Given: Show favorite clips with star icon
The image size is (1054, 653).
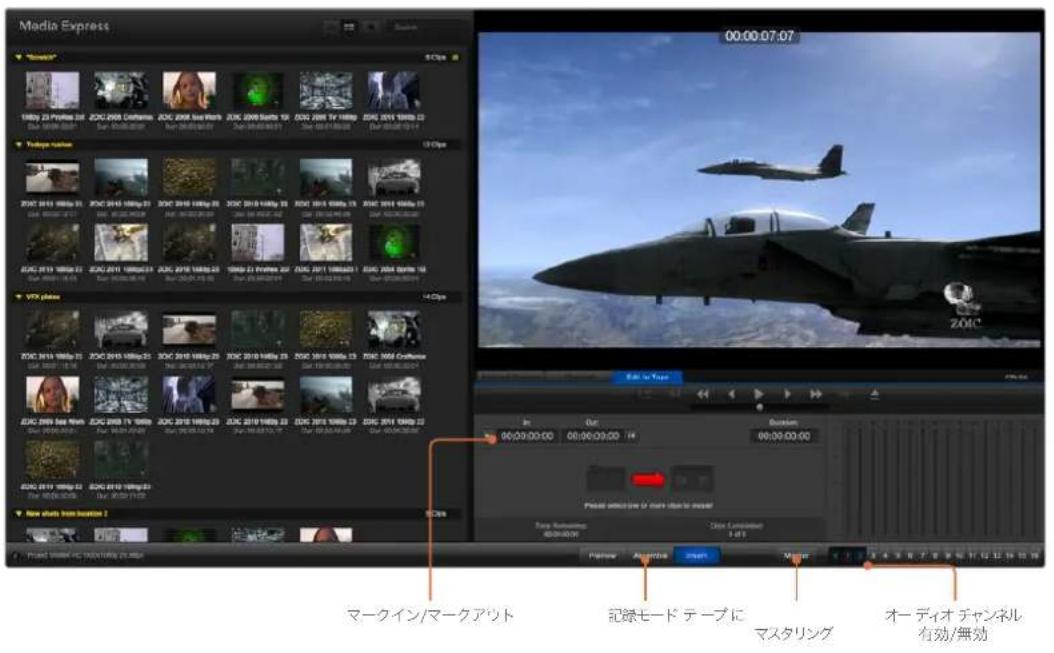Looking at the screenshot, I should tap(370, 28).
